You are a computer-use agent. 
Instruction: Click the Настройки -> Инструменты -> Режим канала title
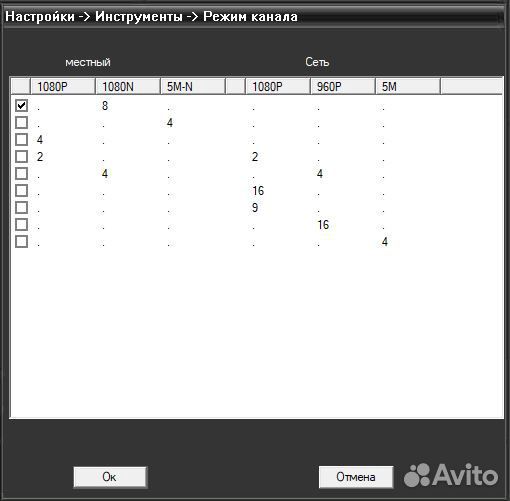(x=151, y=17)
